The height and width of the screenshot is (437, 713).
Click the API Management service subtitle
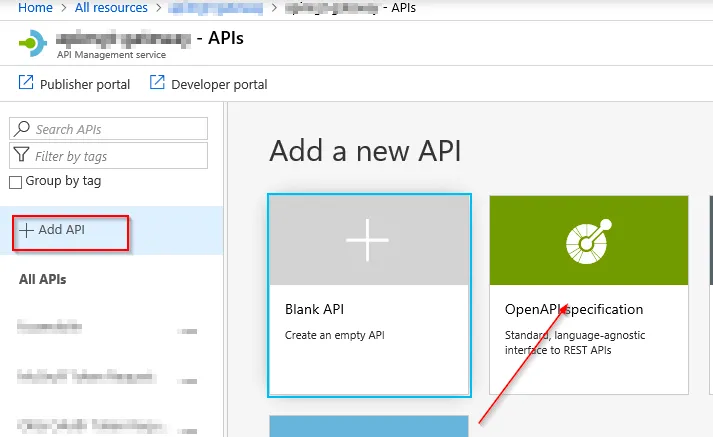[111, 55]
